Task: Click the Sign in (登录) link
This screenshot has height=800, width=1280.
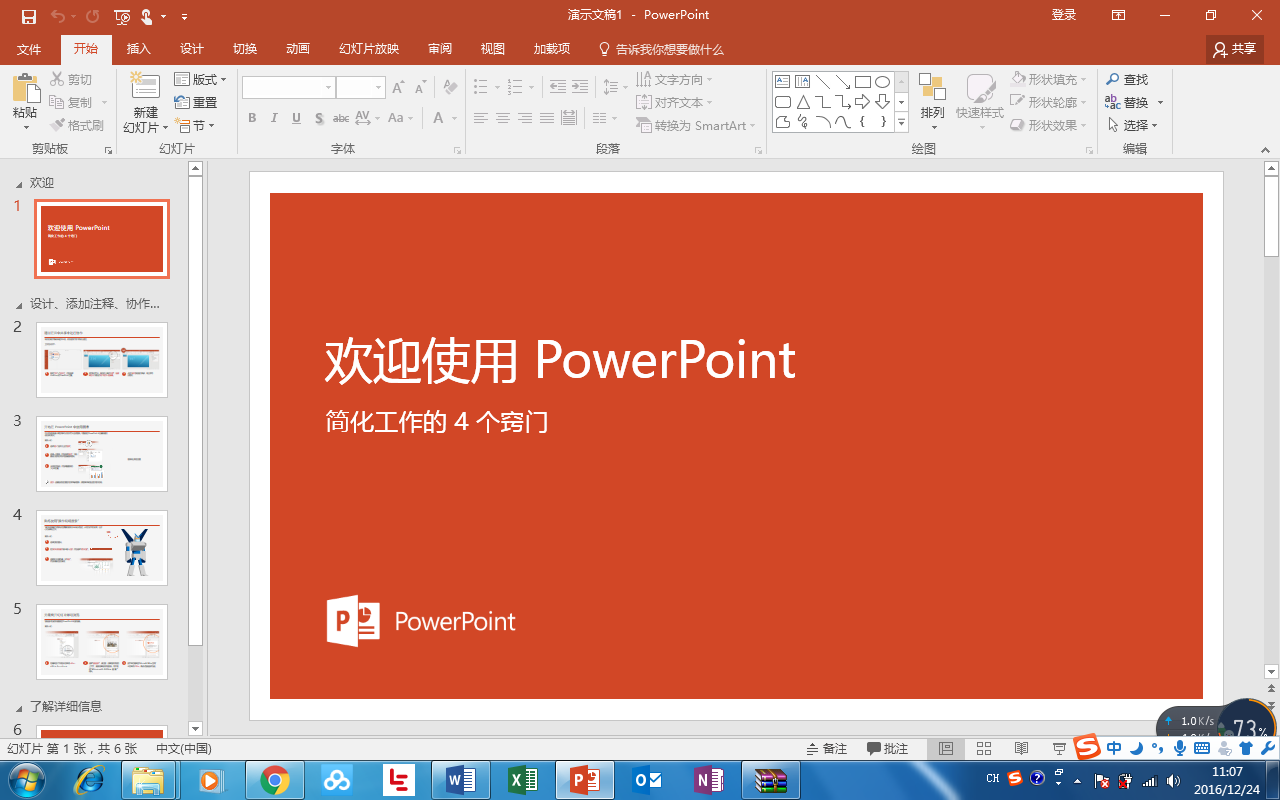Action: click(x=1064, y=15)
